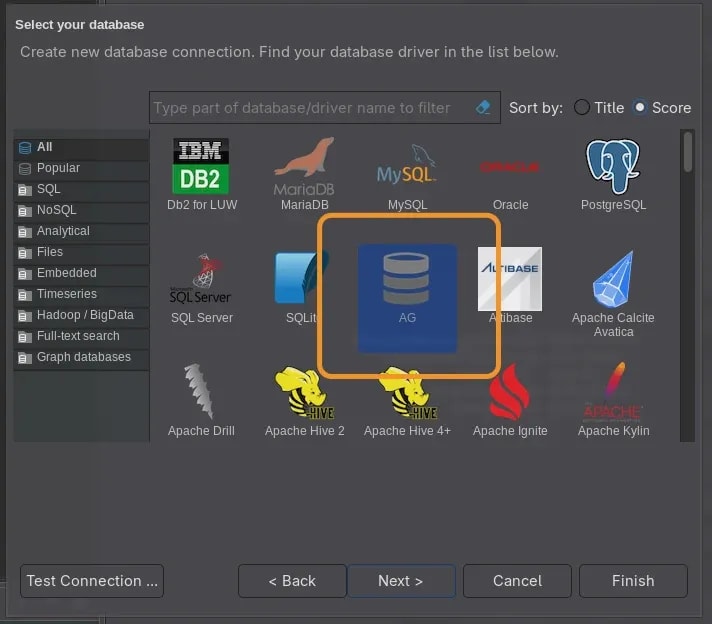Select the PostgreSQL elephant icon
This screenshot has width=712, height=624.
(x=613, y=167)
